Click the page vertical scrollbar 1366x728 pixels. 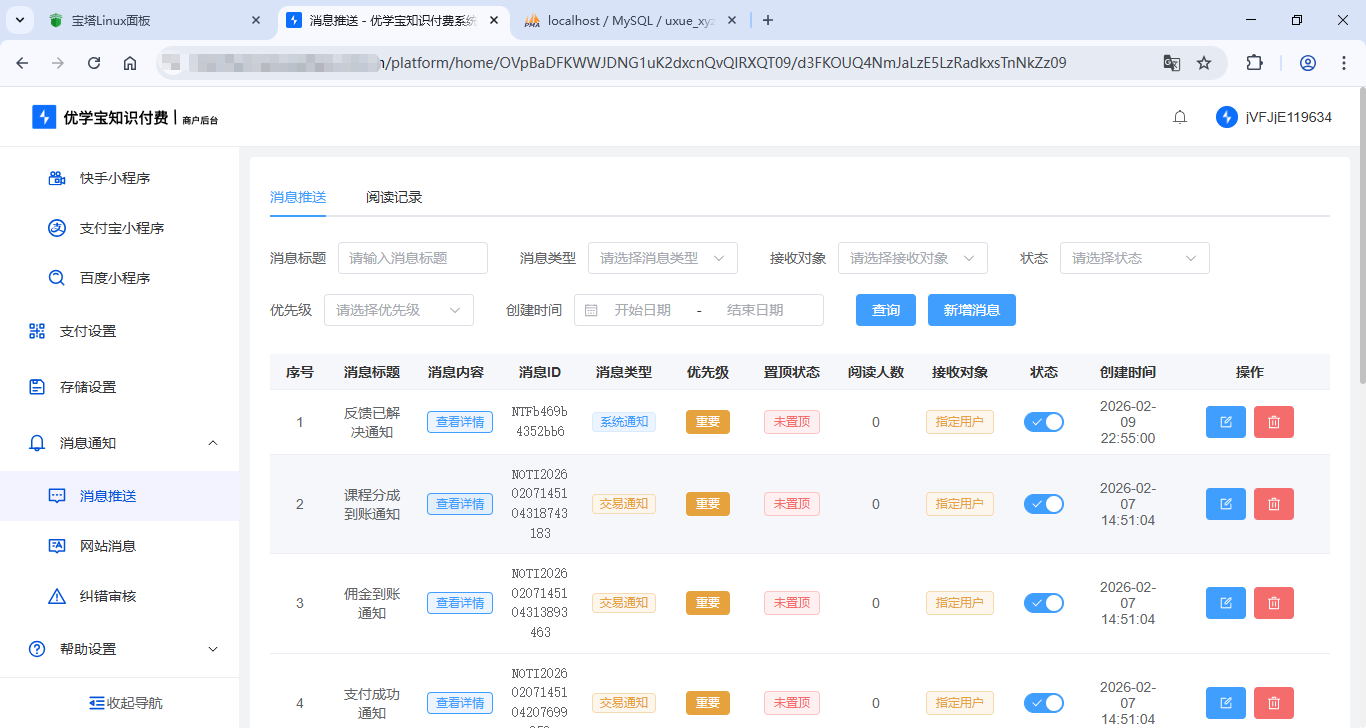click(x=1360, y=235)
